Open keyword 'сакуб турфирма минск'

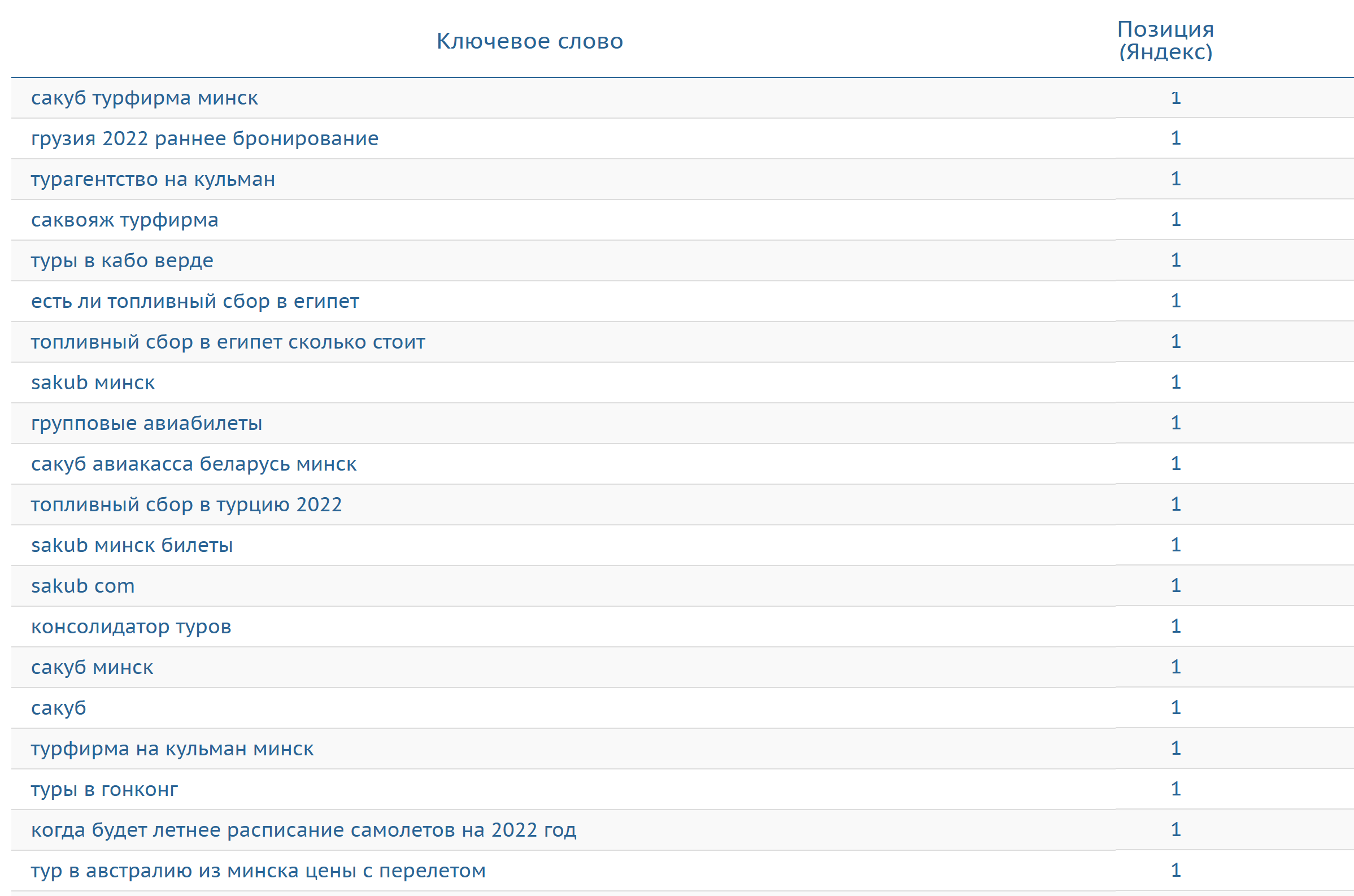(x=144, y=98)
